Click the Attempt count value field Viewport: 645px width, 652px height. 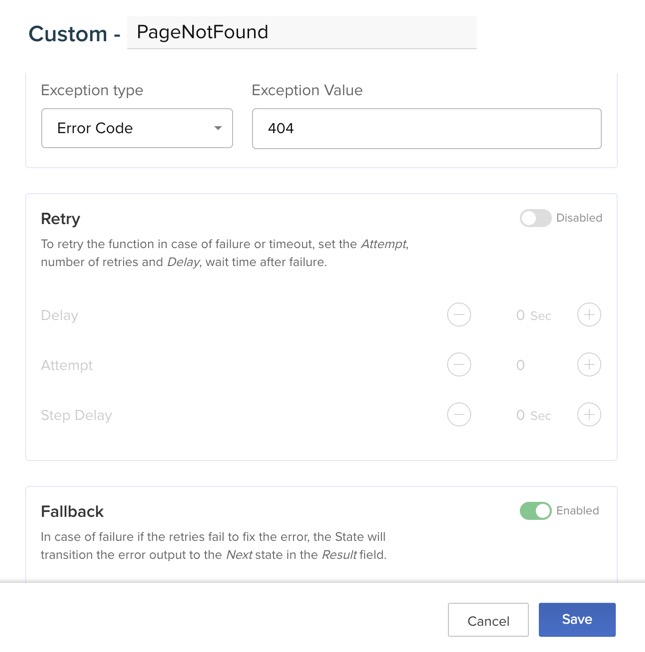pyautogui.click(x=521, y=365)
